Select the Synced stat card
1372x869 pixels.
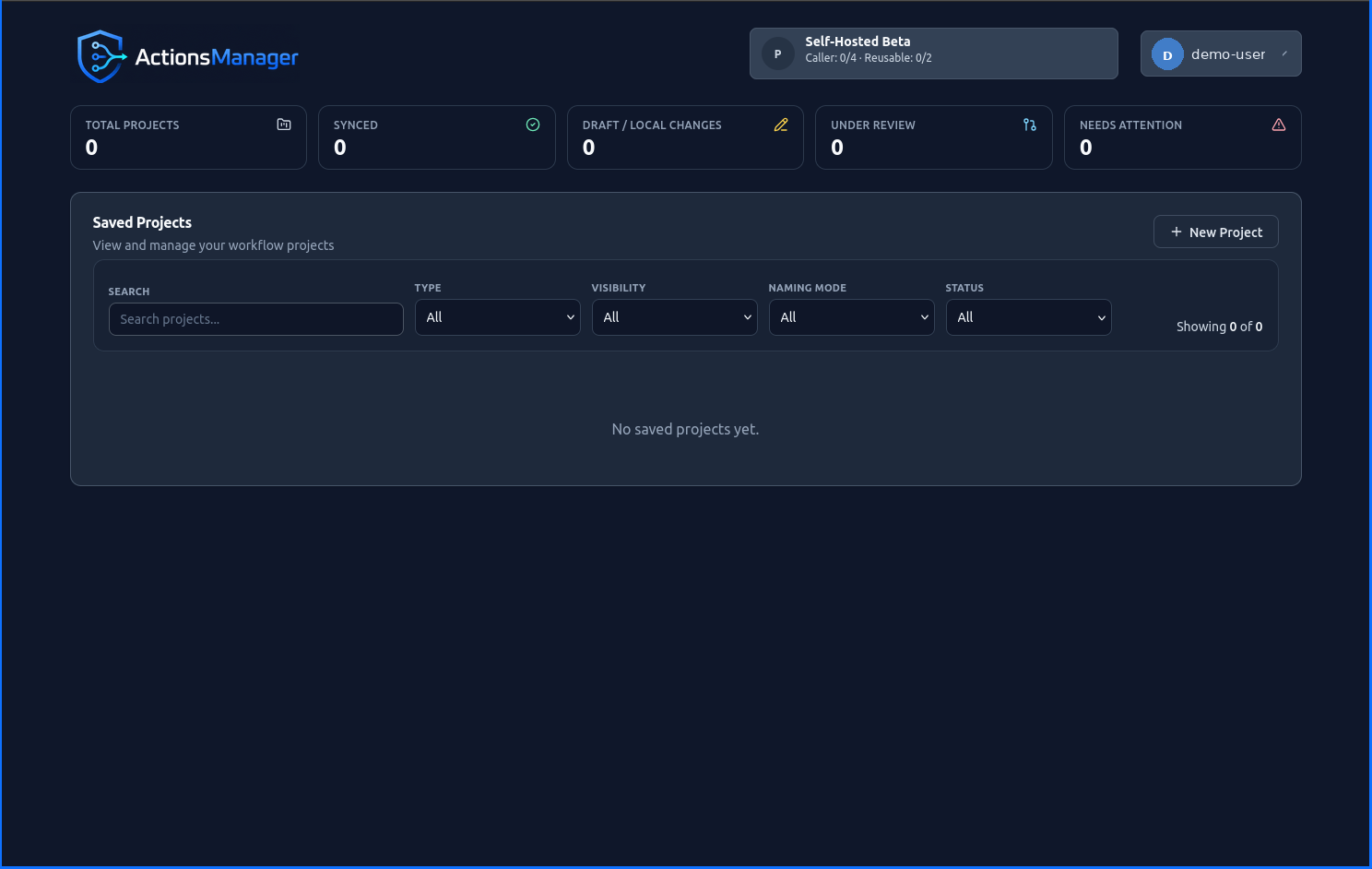[x=437, y=137]
